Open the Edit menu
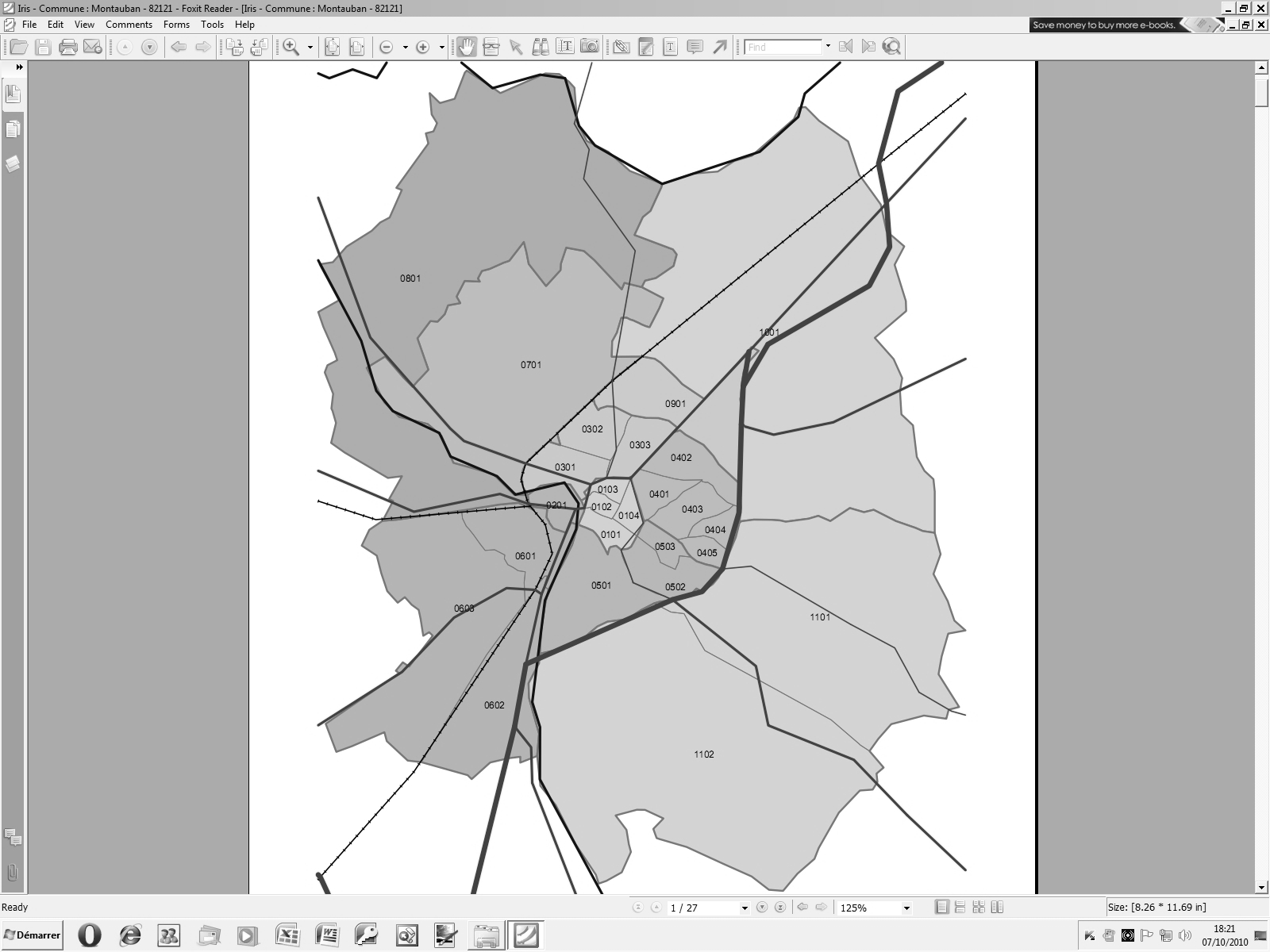This screenshot has width=1270, height=952. click(56, 25)
